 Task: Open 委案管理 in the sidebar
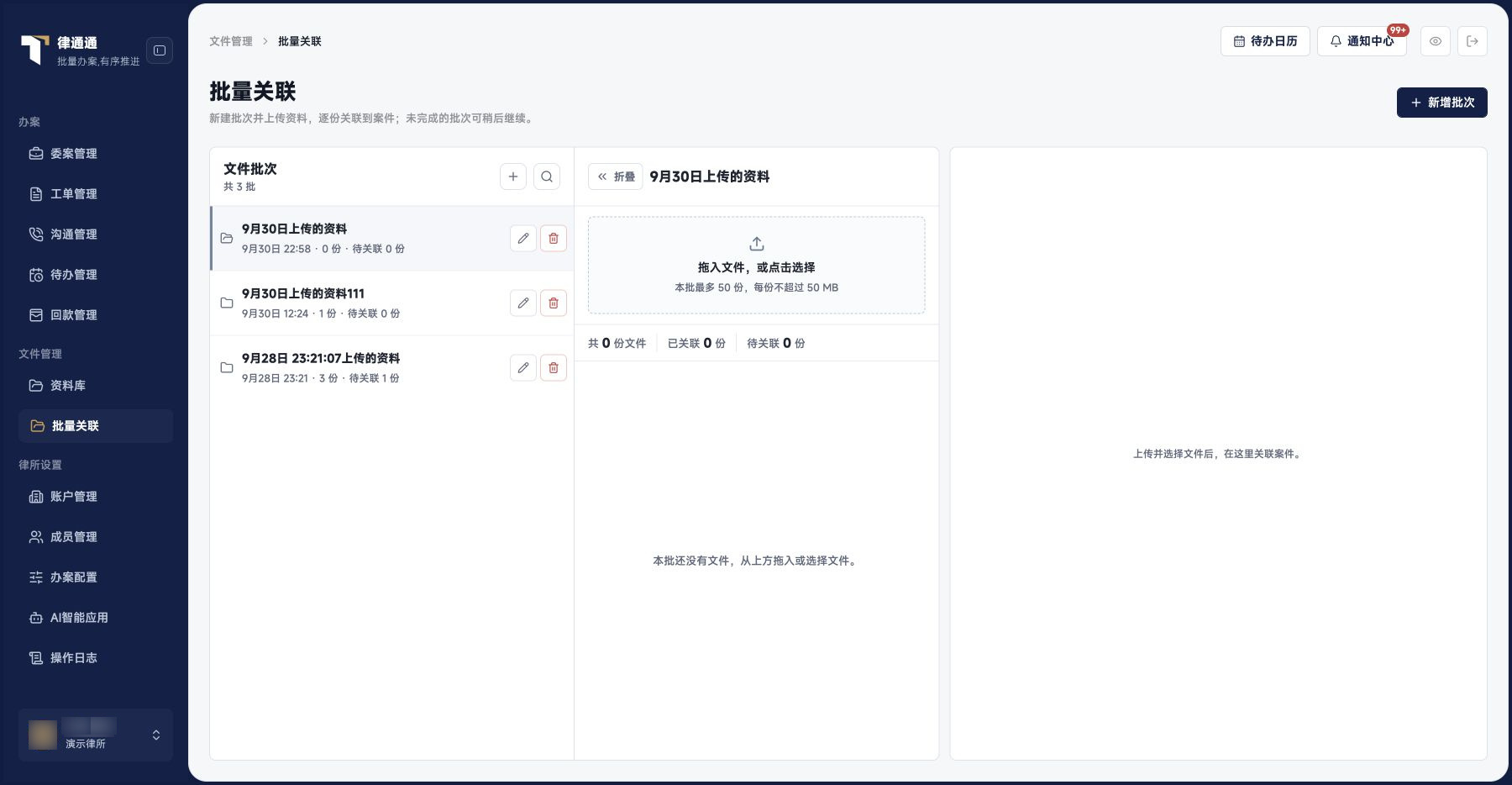click(96, 154)
